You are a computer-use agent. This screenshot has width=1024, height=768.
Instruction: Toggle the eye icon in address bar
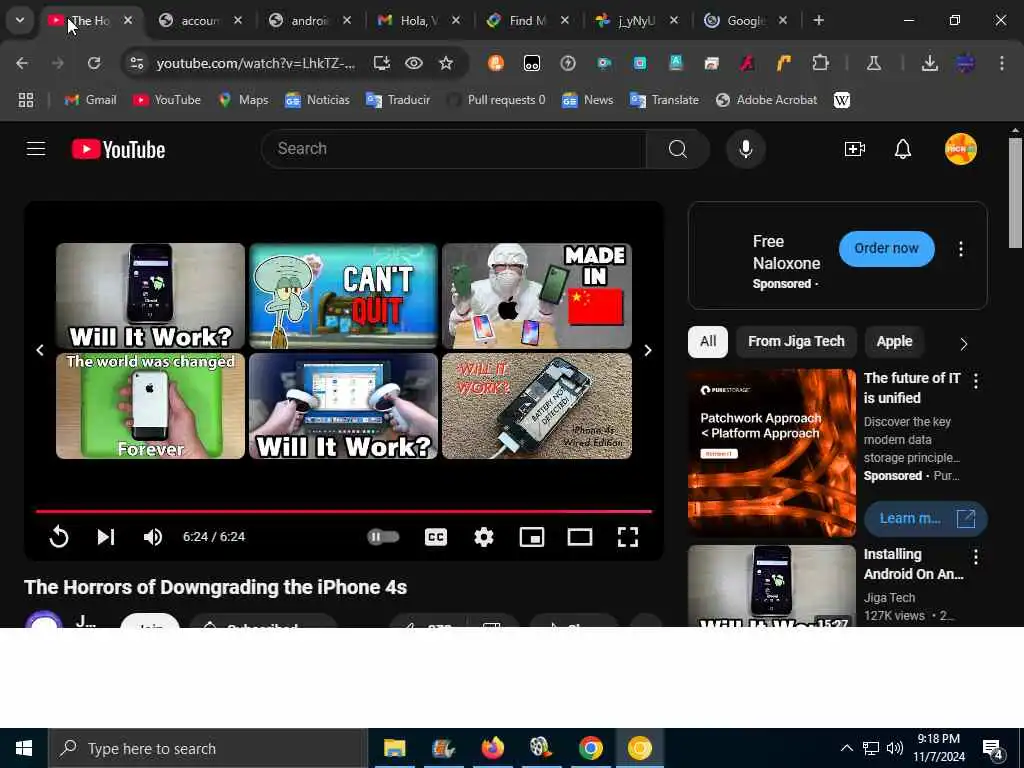413,63
